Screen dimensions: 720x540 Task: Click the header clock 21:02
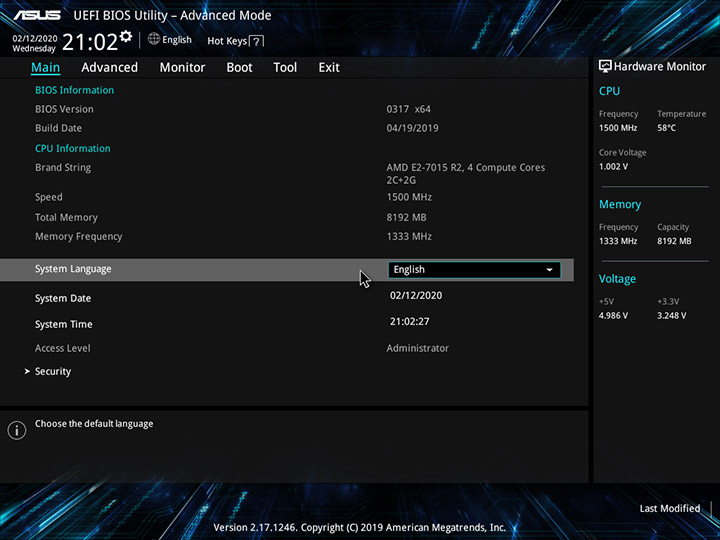tap(90, 42)
